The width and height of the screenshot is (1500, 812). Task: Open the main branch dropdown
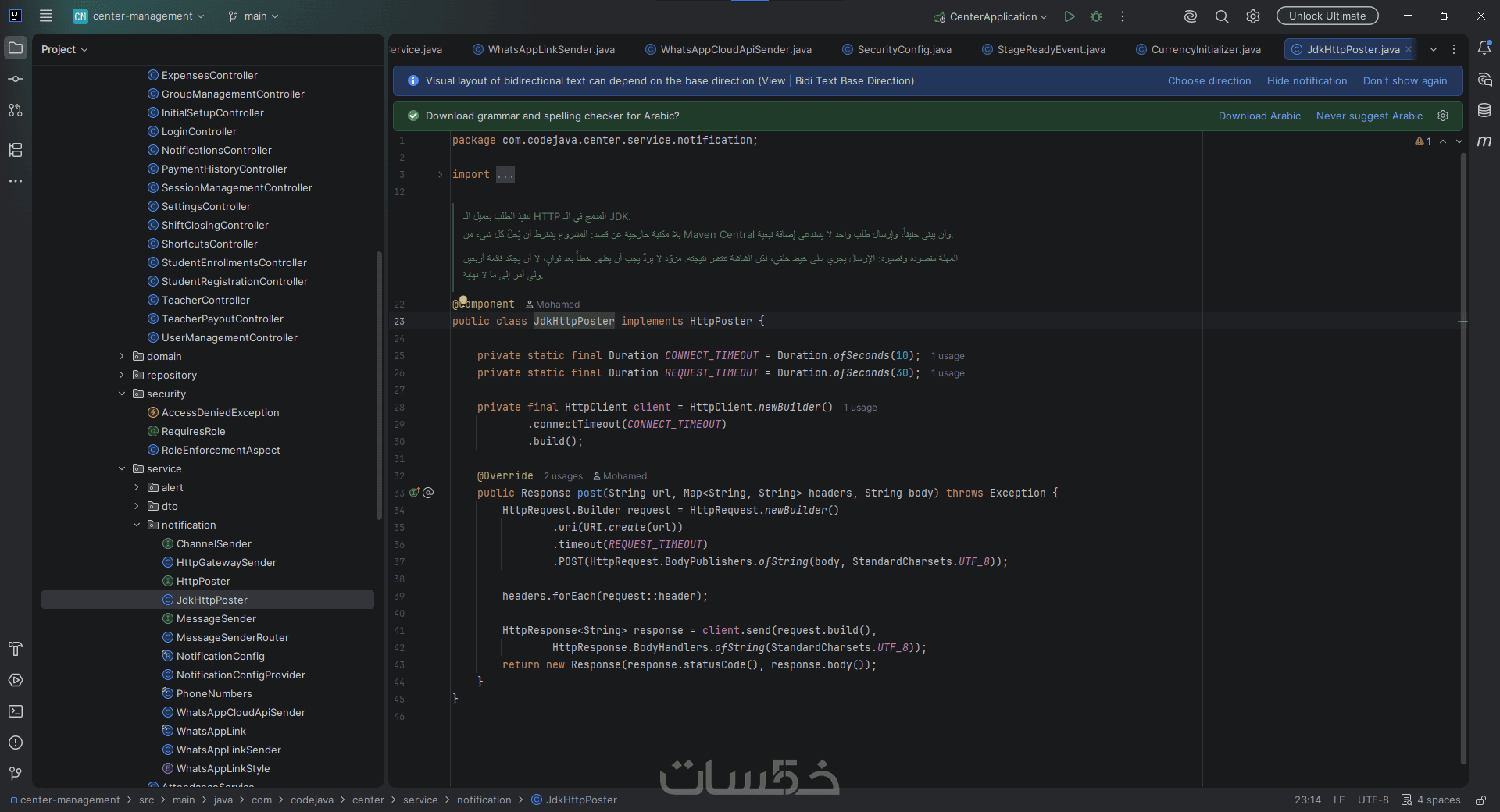pos(253,16)
